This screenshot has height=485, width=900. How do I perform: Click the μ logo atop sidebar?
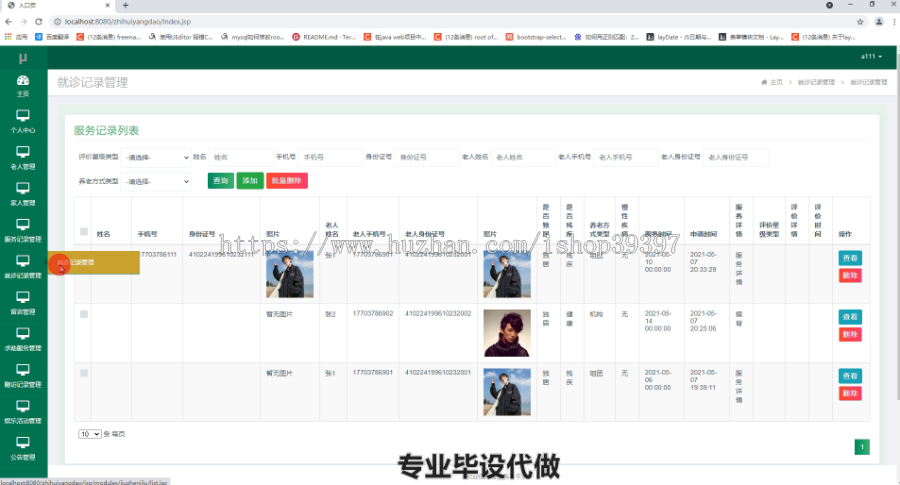pyautogui.click(x=23, y=58)
